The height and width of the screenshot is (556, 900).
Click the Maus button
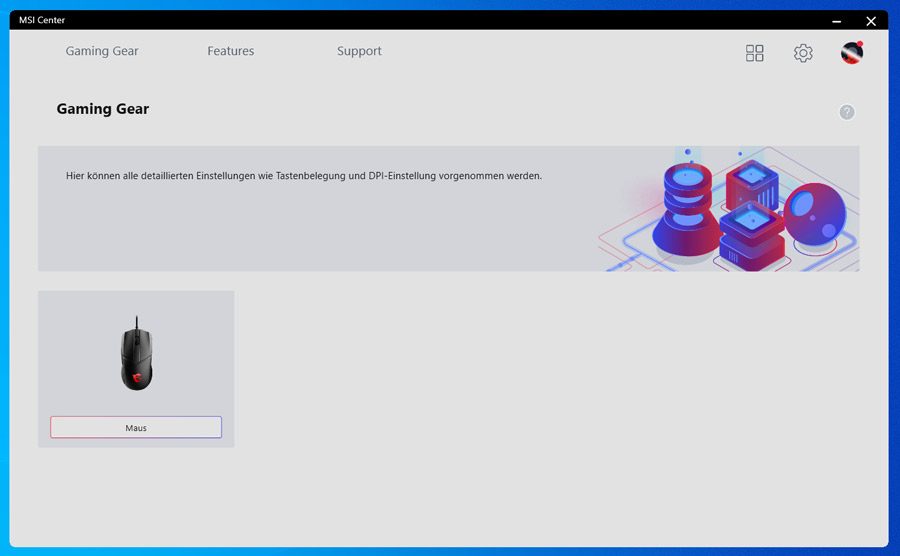[x=136, y=427]
